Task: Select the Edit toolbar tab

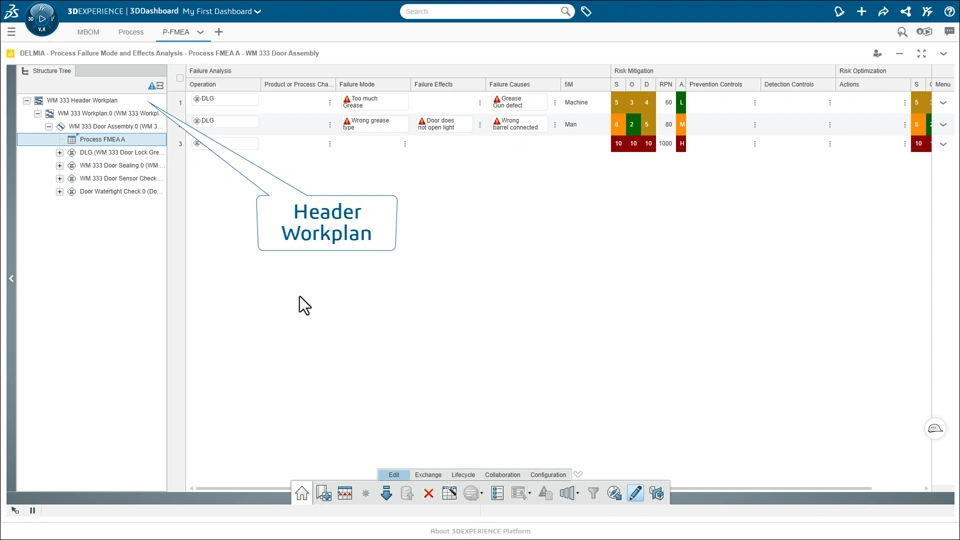Action: (x=394, y=474)
